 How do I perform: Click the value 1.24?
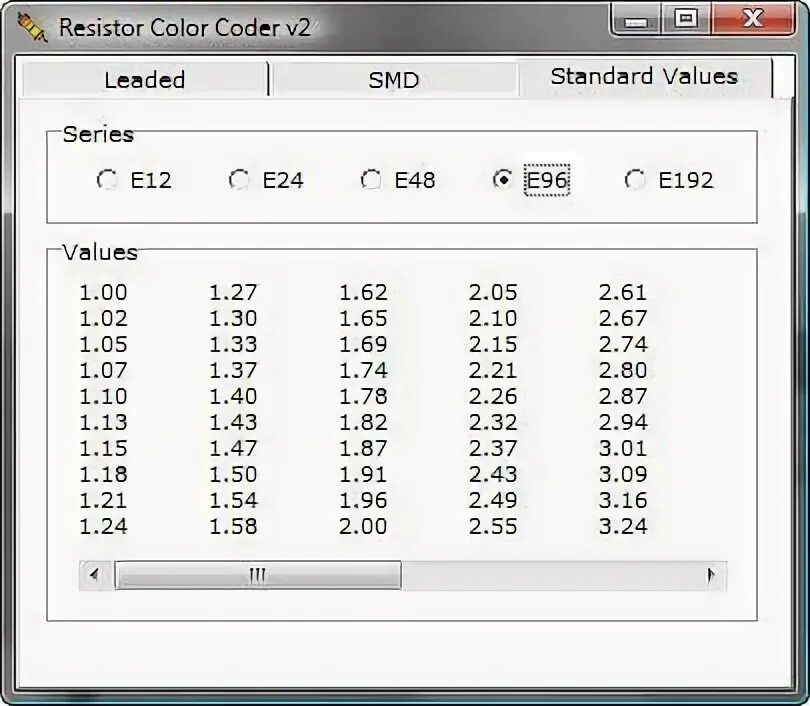tap(103, 526)
